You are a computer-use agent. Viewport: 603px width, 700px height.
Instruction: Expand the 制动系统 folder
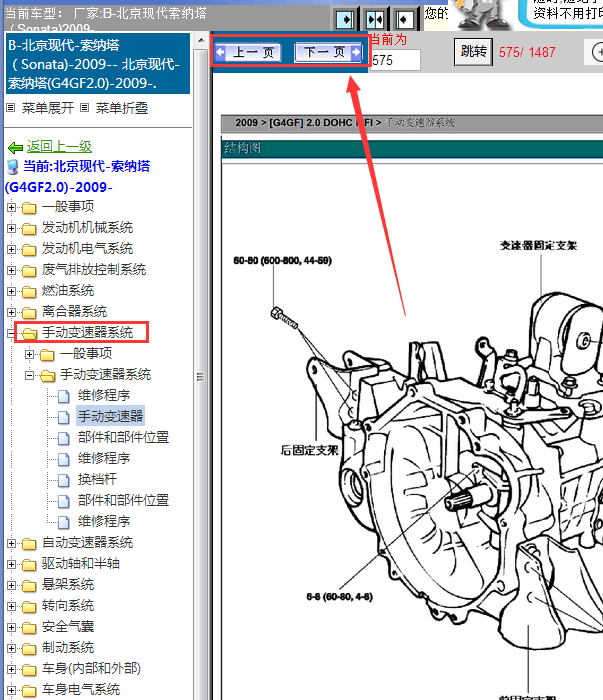pyautogui.click(x=12, y=648)
